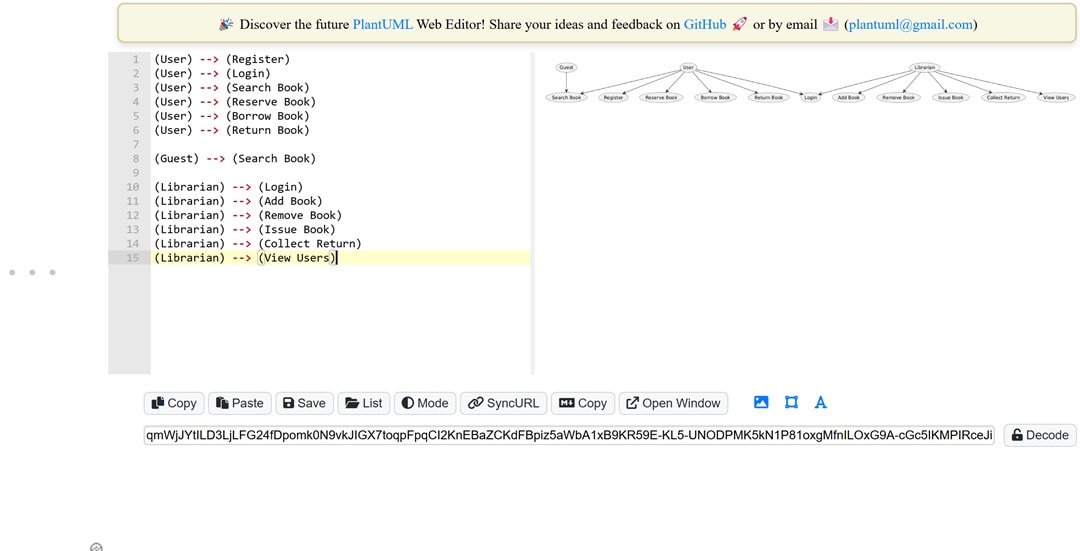Screen dimensions: 1080x551
Task: Click the party popper icon in banner
Action: tap(226, 25)
